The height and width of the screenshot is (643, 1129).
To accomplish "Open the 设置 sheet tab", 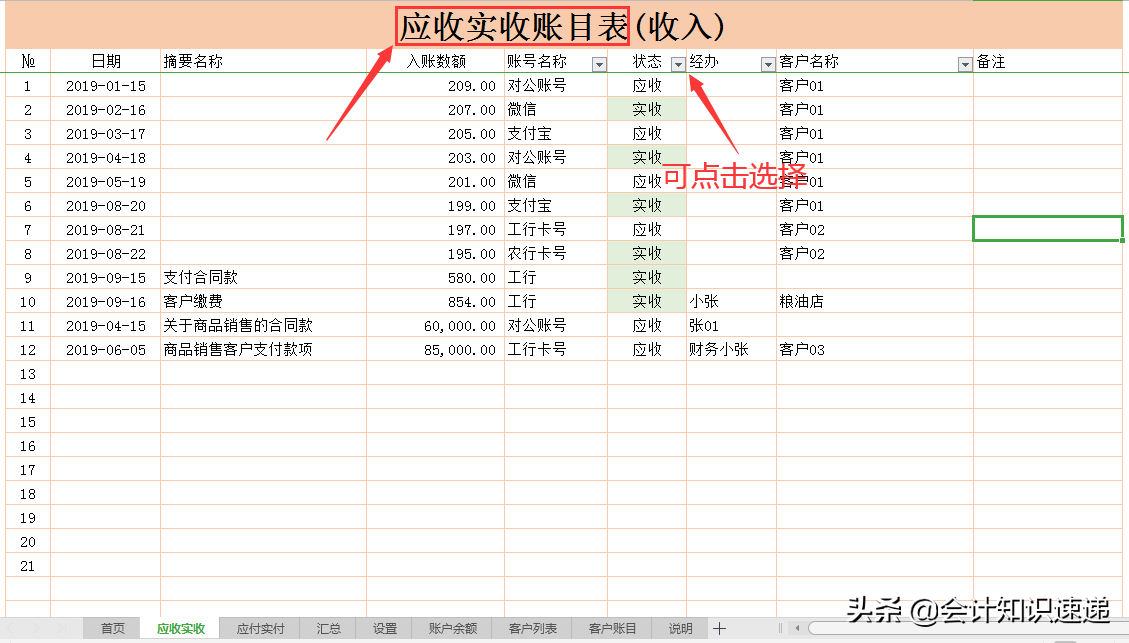I will (385, 629).
